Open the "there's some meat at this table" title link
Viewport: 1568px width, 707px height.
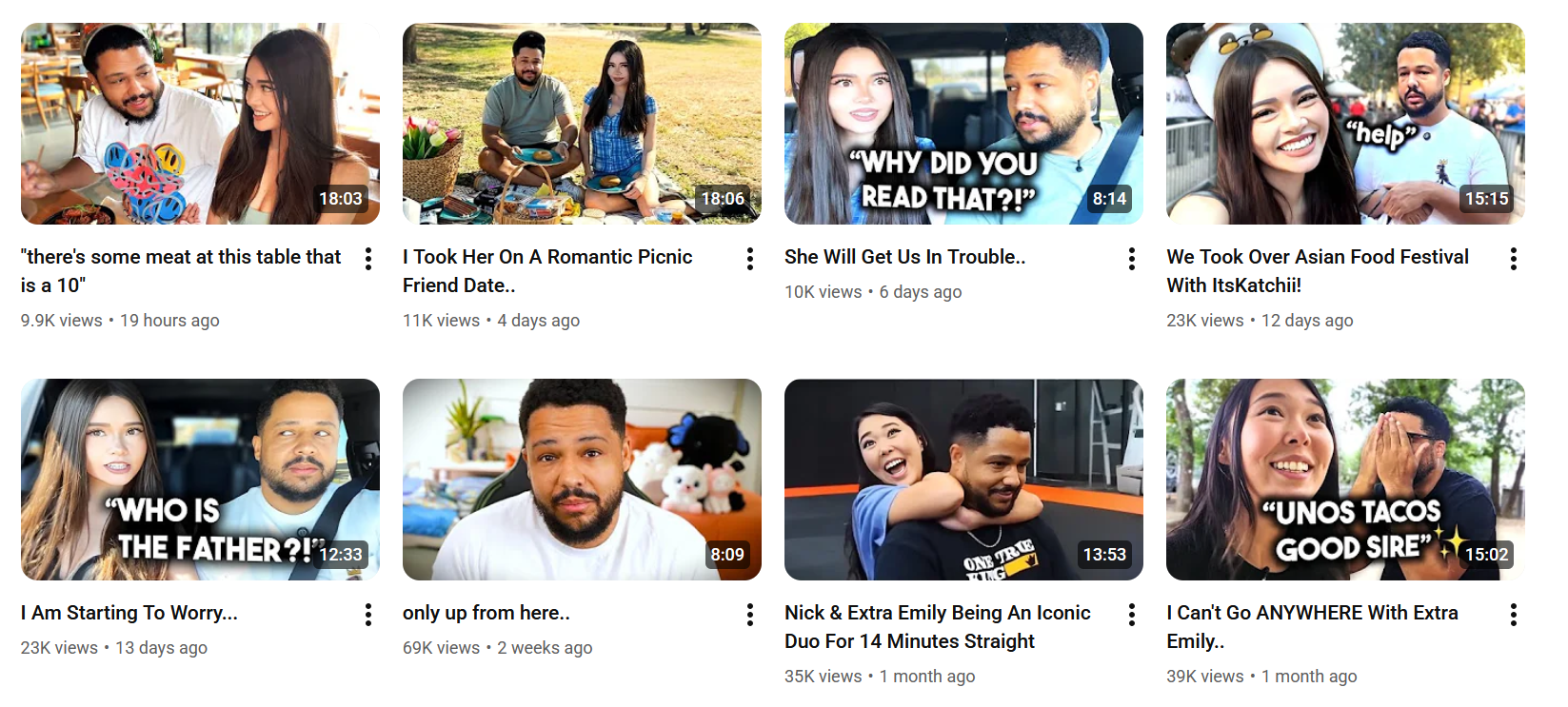181,271
